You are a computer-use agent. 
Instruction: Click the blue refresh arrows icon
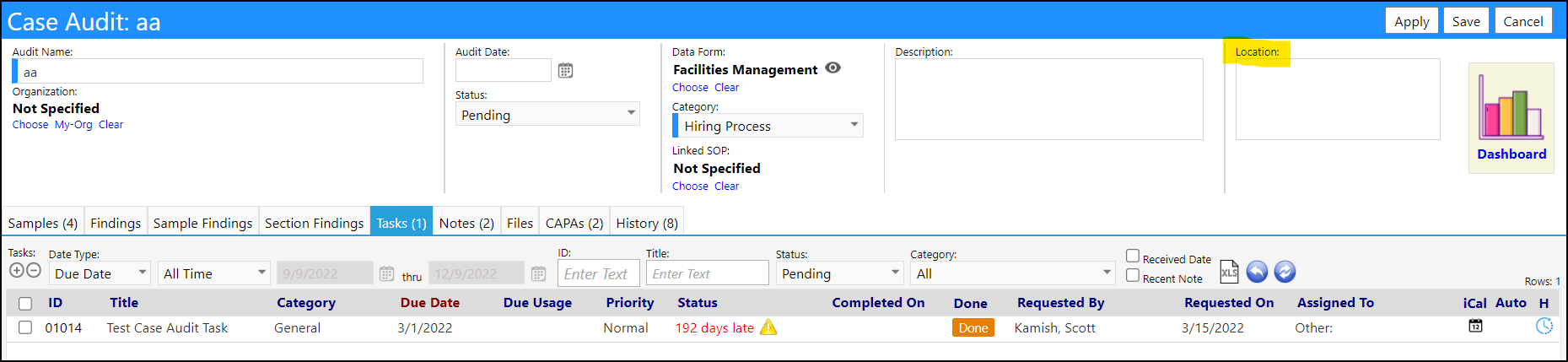(x=1285, y=272)
